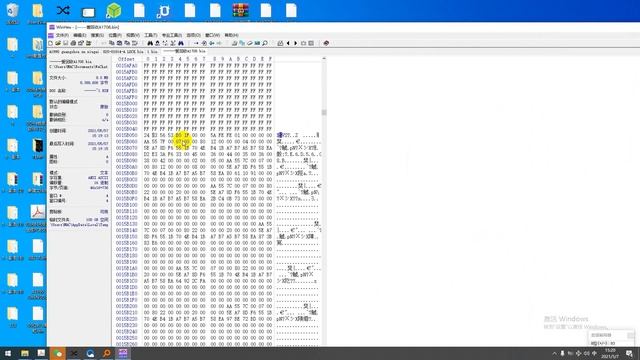The image size is (640, 360).
Task: Click the 中 input method indicator
Action: 594,353
